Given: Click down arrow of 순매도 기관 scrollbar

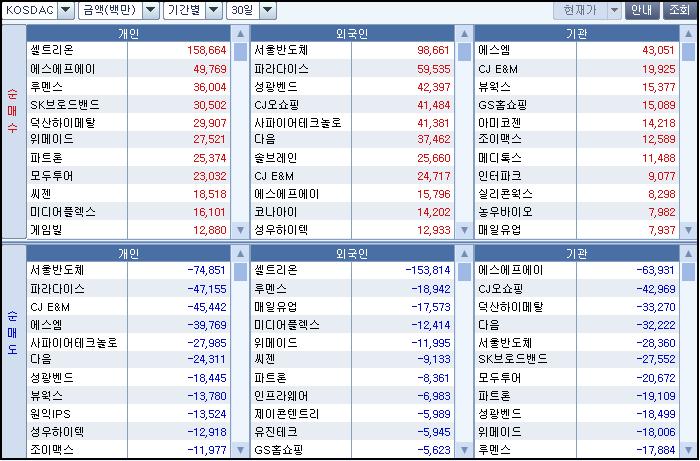Looking at the screenshot, I should 688,449.
